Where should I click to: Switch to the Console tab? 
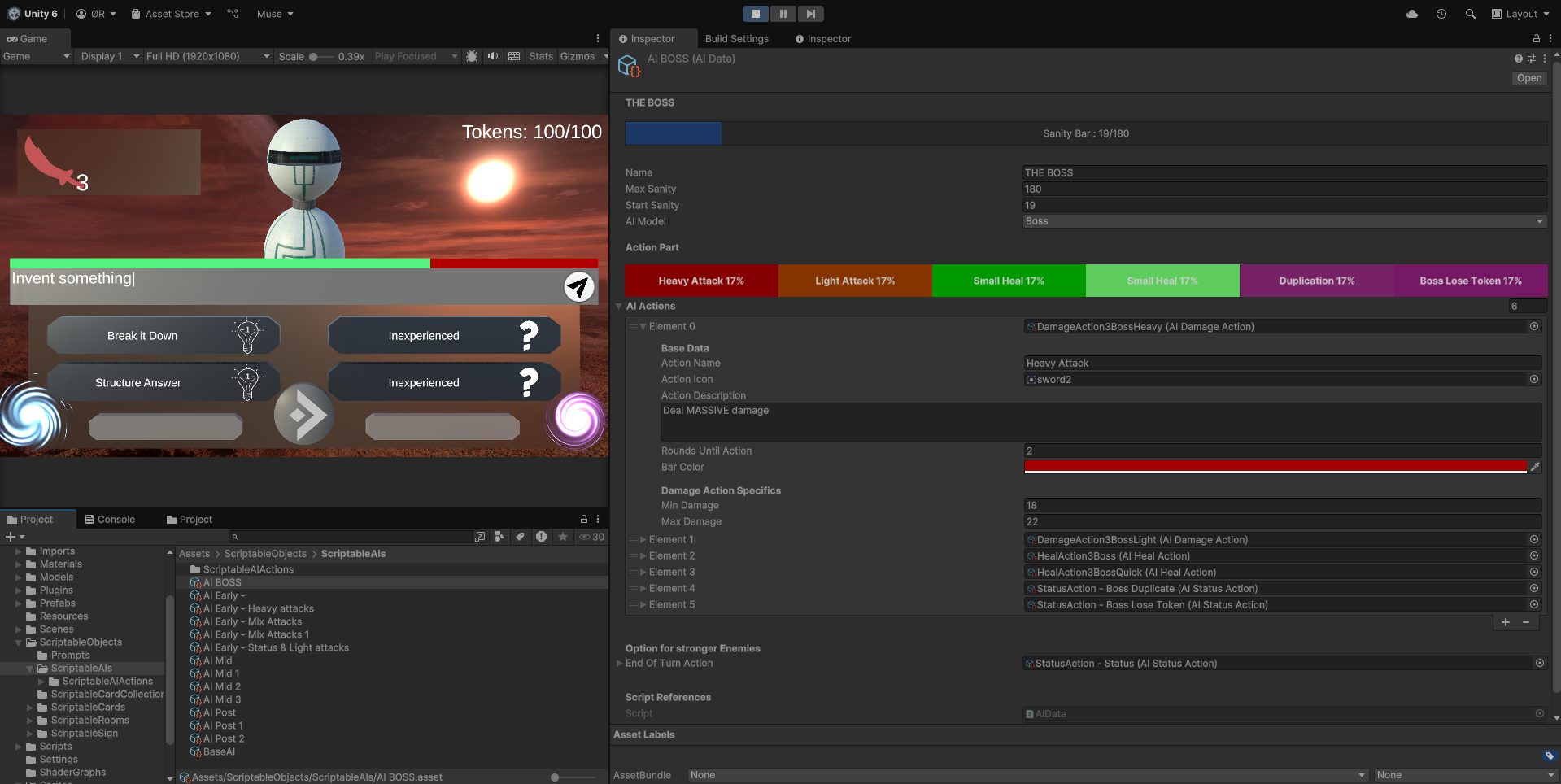point(111,519)
